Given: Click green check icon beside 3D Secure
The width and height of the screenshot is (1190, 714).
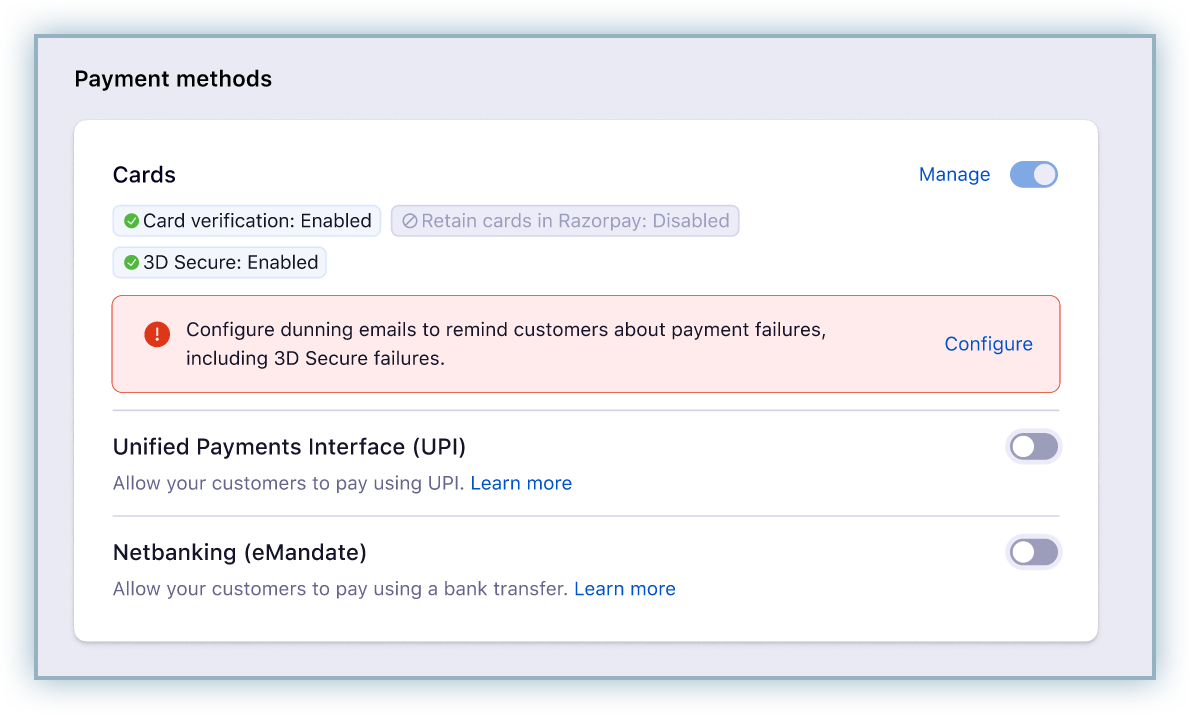Looking at the screenshot, I should 131,263.
